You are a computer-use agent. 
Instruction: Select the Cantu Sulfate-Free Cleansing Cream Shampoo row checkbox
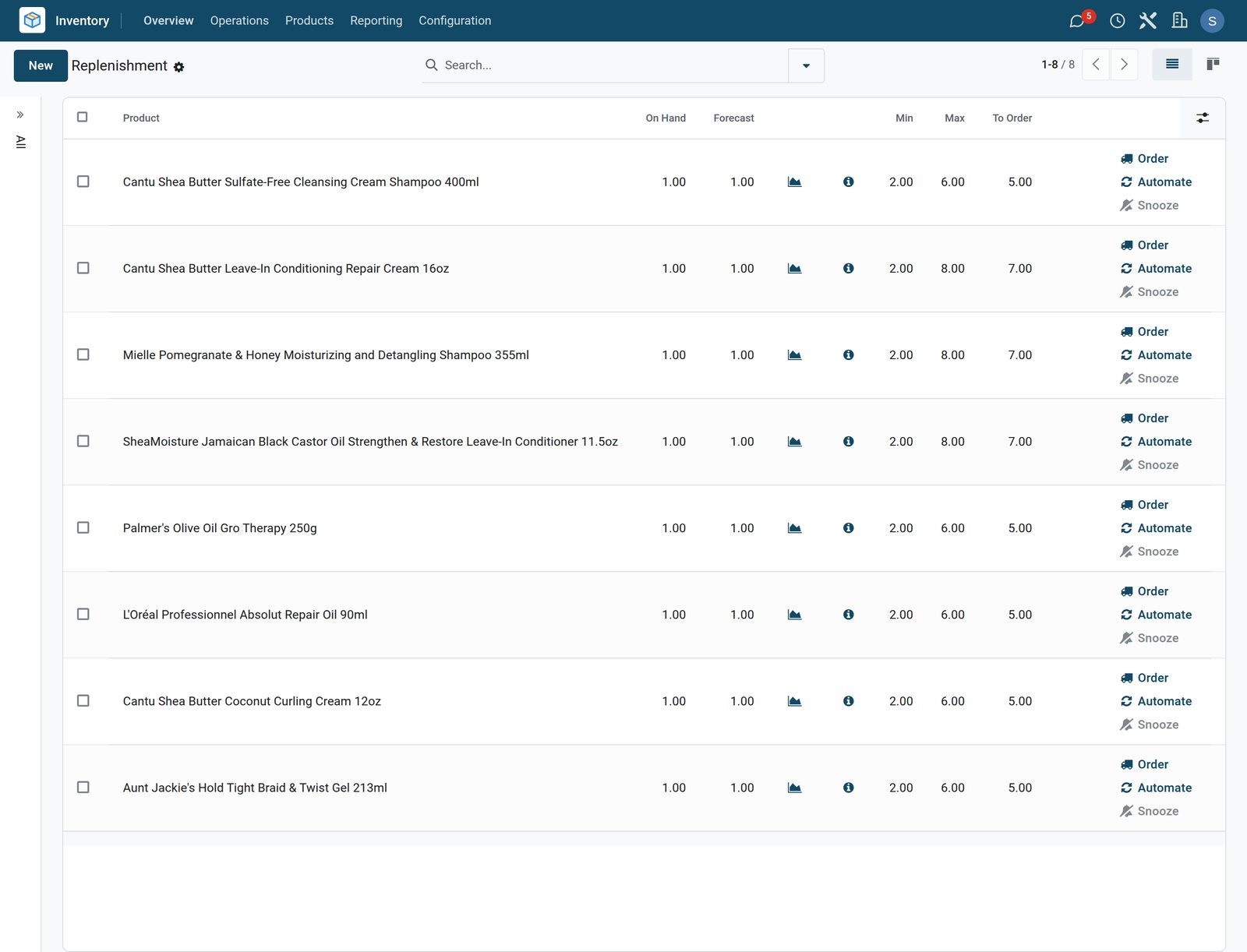pyautogui.click(x=83, y=182)
